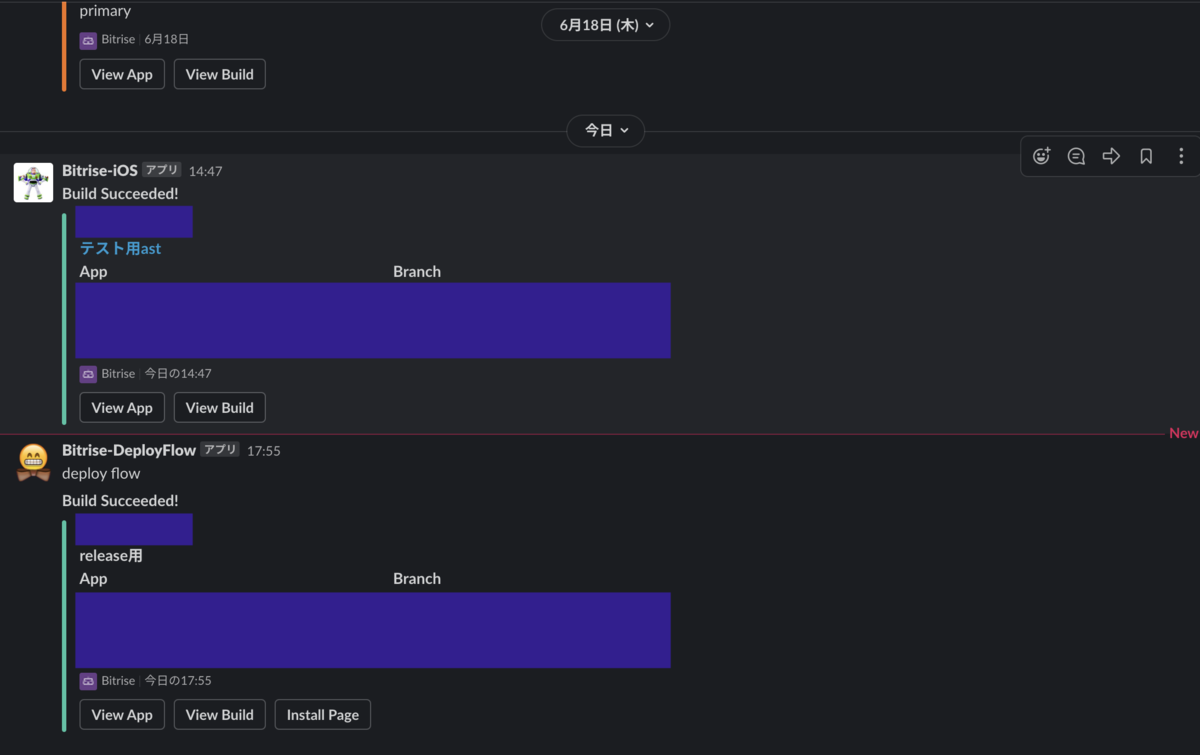
Task: Click the Bitrise-DeployFlow sender name
Action: [x=129, y=451]
